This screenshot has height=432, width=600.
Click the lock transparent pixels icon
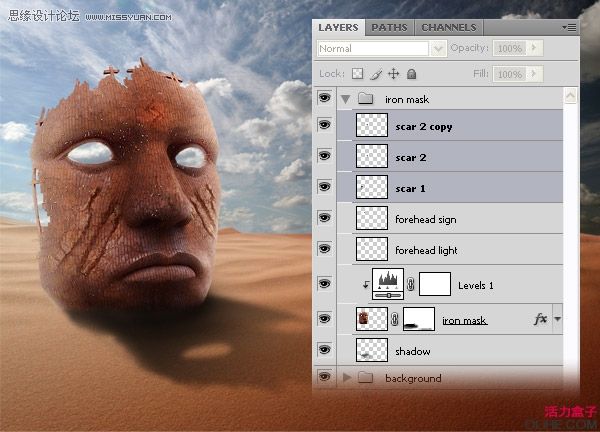pos(357,73)
